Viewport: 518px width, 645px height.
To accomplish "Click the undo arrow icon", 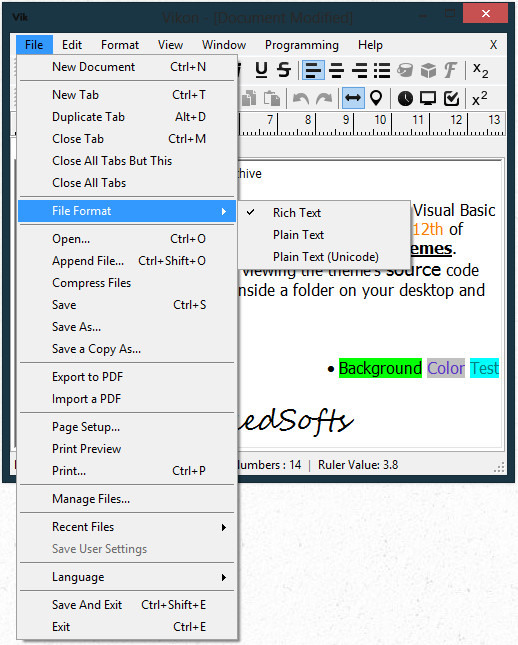I will pyautogui.click(x=301, y=98).
